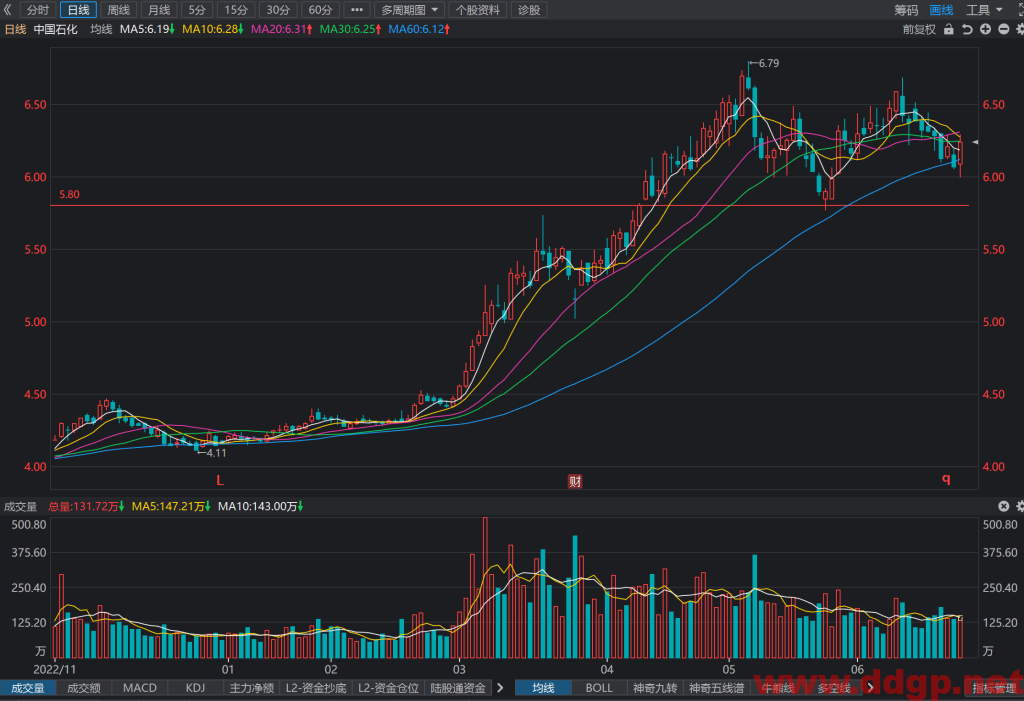Click the MA30:6.25 value

[x=350, y=29]
